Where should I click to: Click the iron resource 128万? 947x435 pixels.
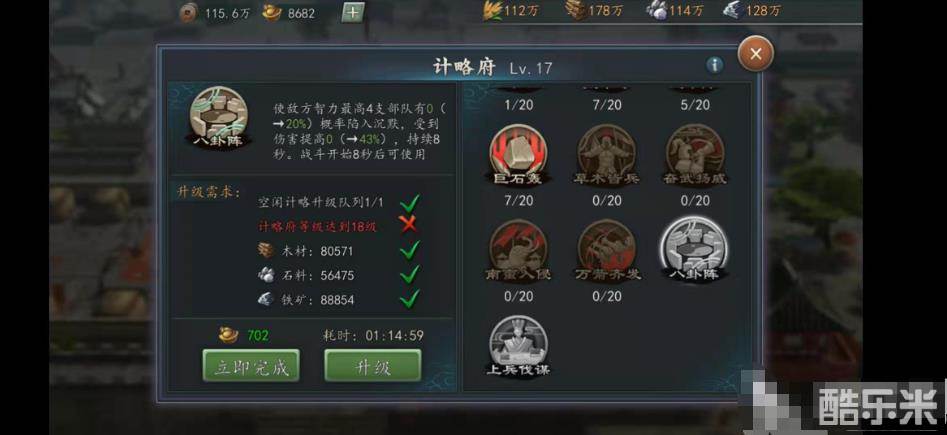[x=752, y=10]
